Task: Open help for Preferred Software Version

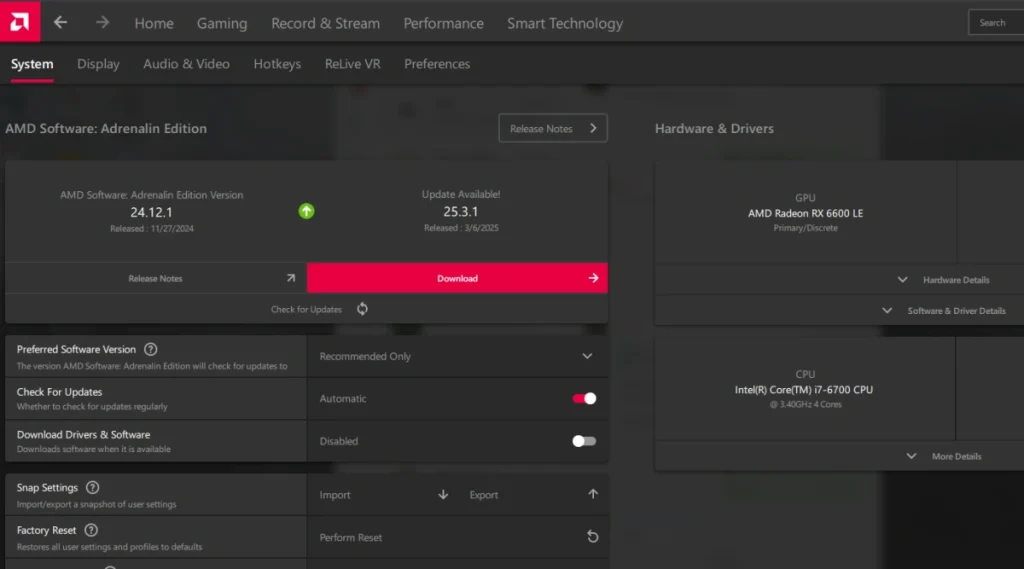Action: point(151,350)
